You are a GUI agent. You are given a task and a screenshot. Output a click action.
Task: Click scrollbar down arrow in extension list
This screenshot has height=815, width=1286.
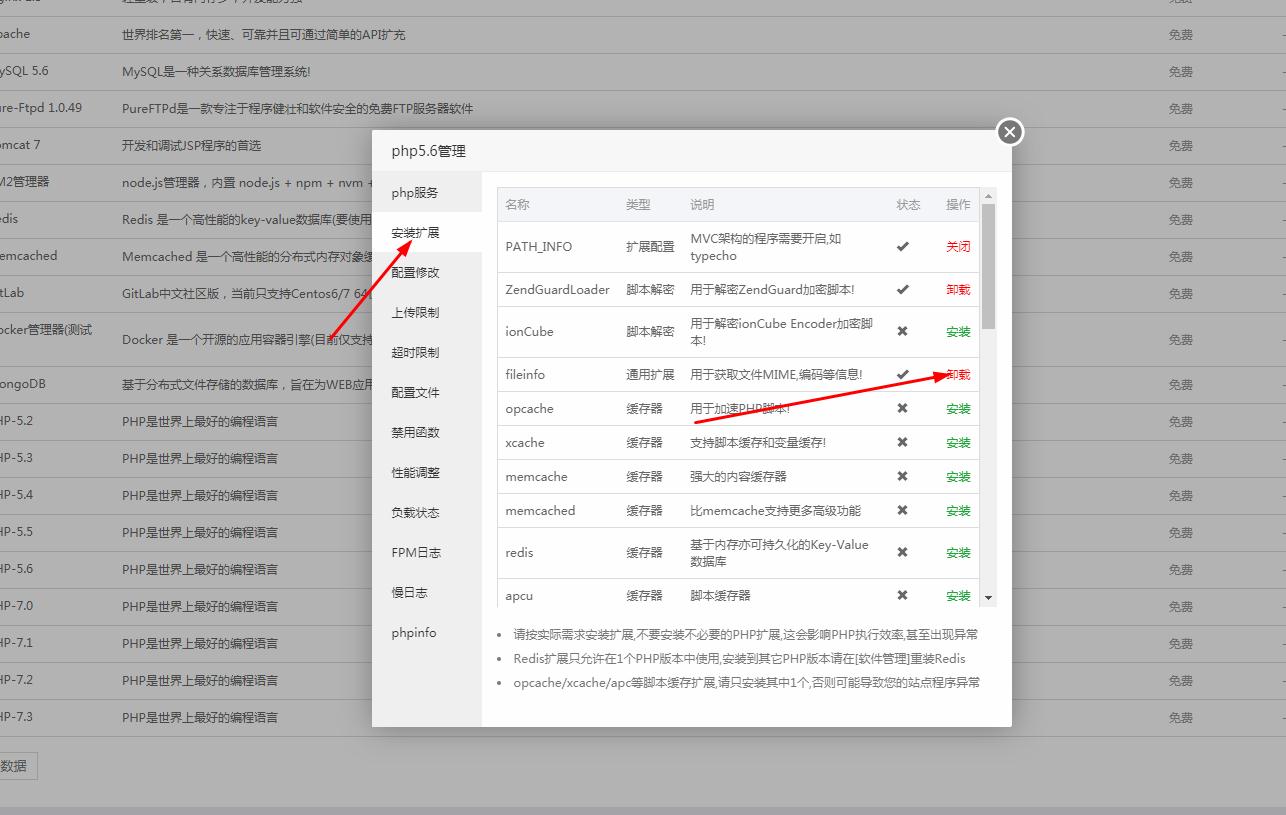[988, 598]
